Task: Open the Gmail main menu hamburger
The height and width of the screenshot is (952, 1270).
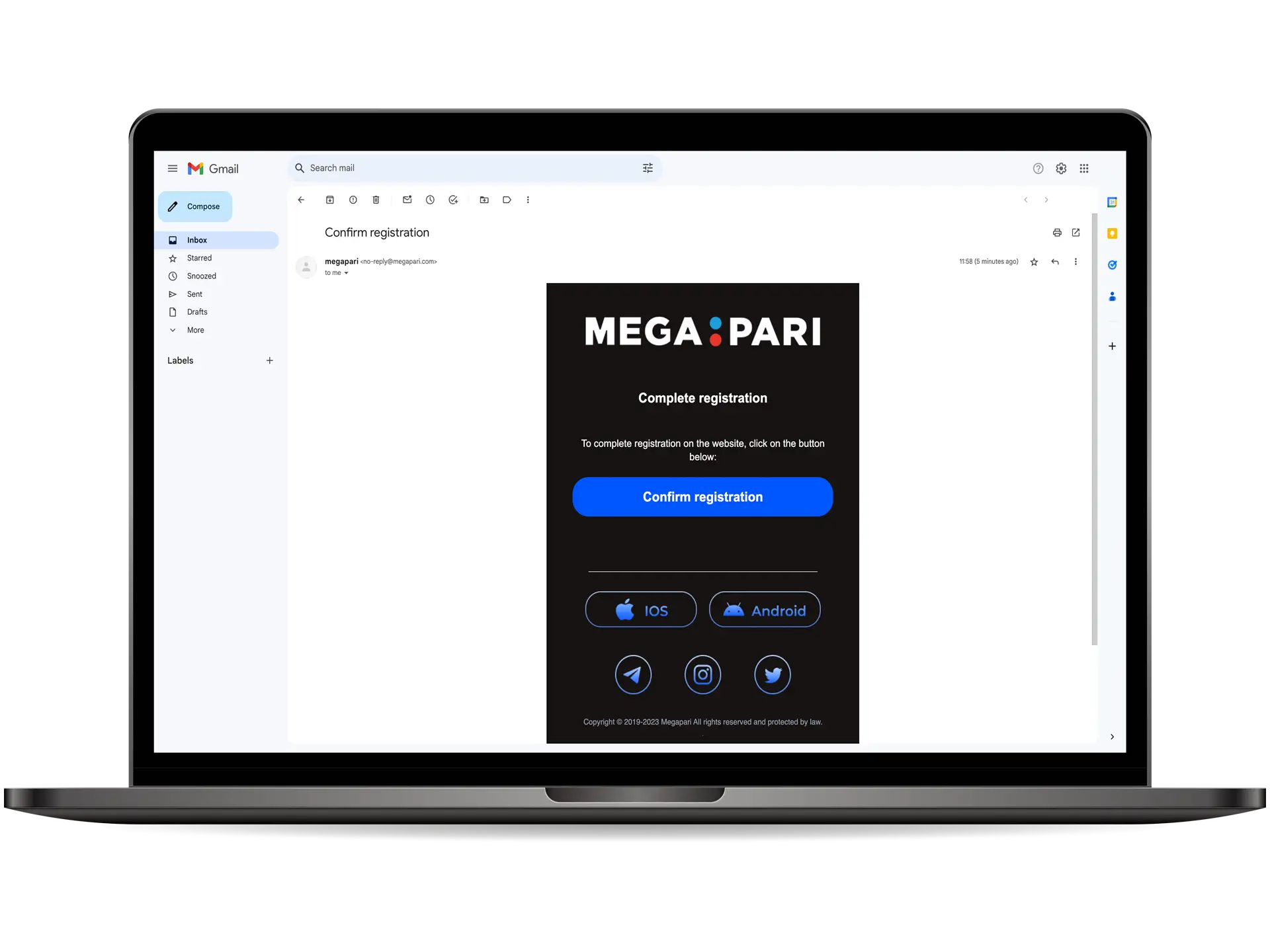Action: pyautogui.click(x=172, y=167)
